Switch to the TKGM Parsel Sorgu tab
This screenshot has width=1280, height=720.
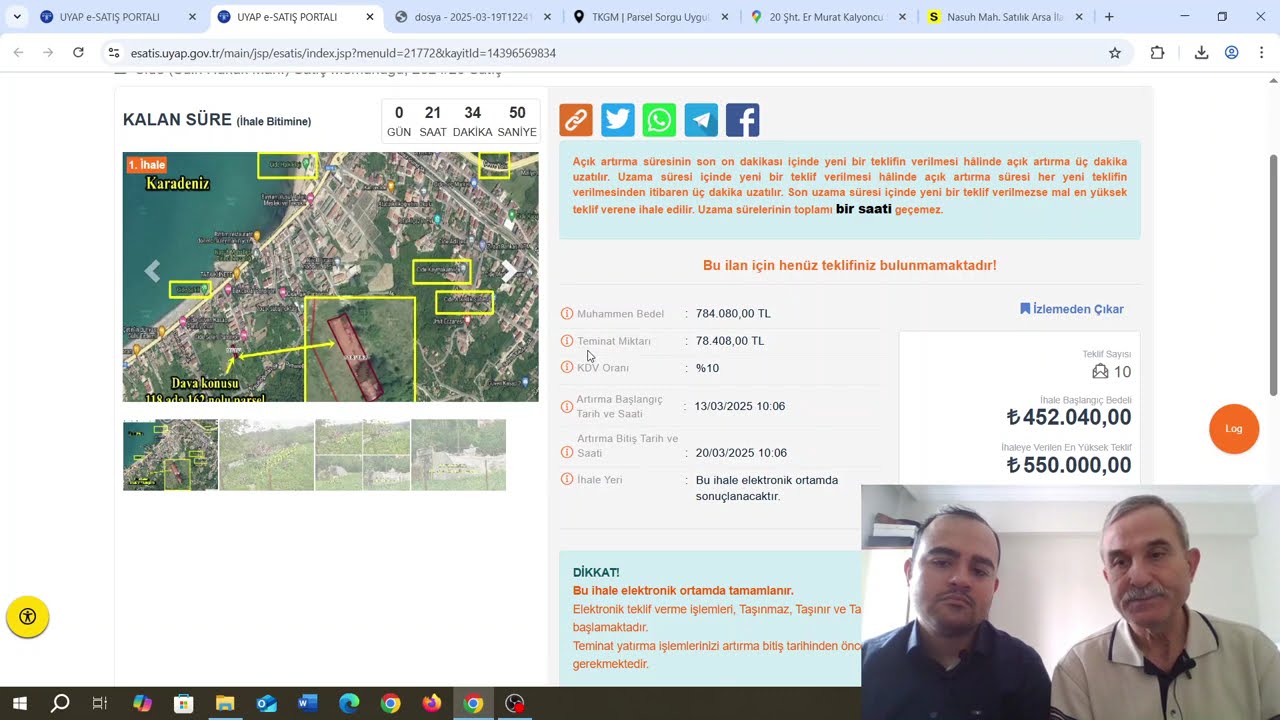pyautogui.click(x=651, y=17)
